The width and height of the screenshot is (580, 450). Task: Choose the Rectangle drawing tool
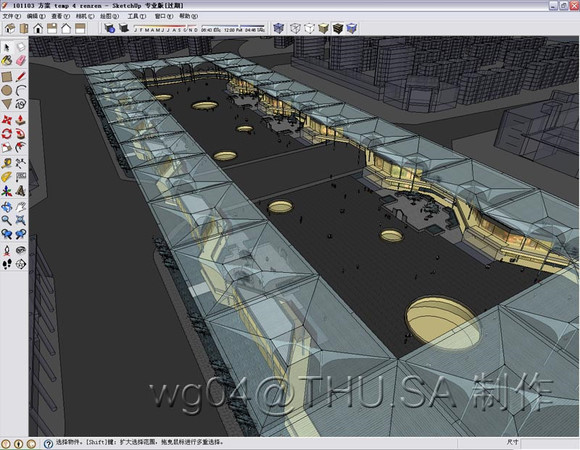click(7, 77)
